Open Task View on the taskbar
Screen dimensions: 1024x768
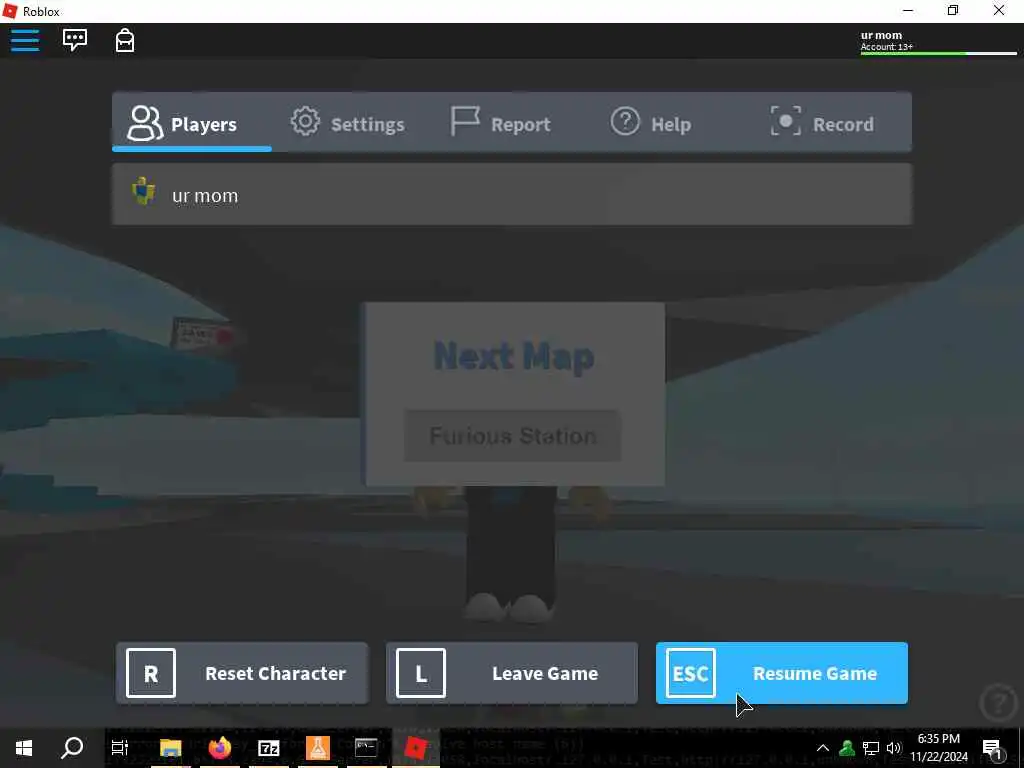(x=120, y=748)
